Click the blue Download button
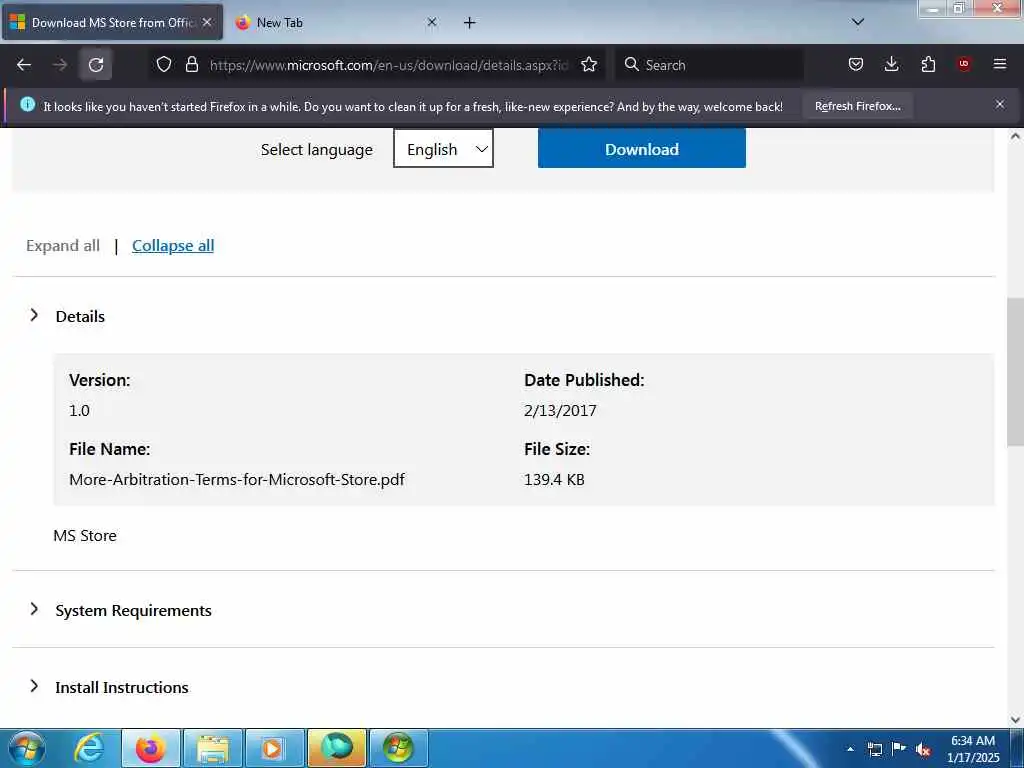The image size is (1024, 768). click(x=641, y=149)
